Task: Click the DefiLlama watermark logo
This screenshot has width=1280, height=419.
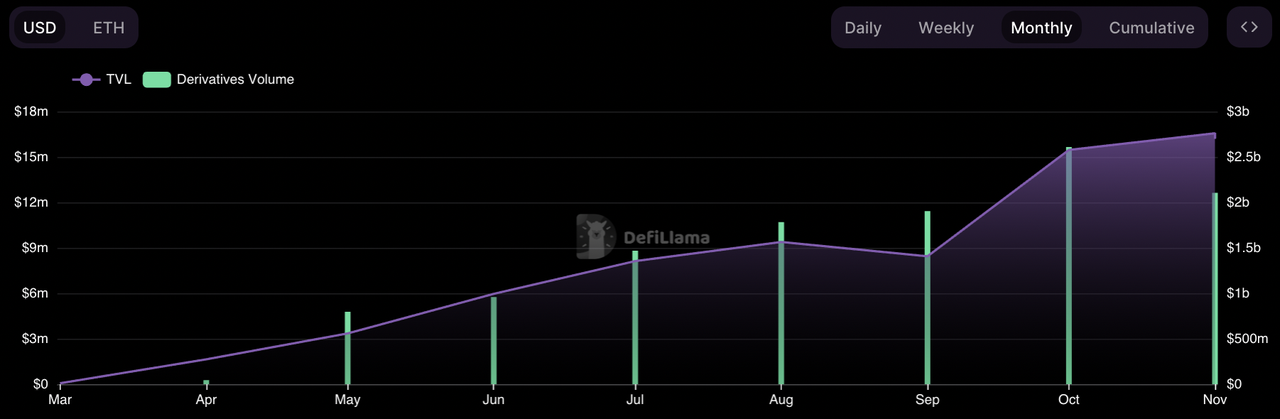Action: (x=643, y=237)
